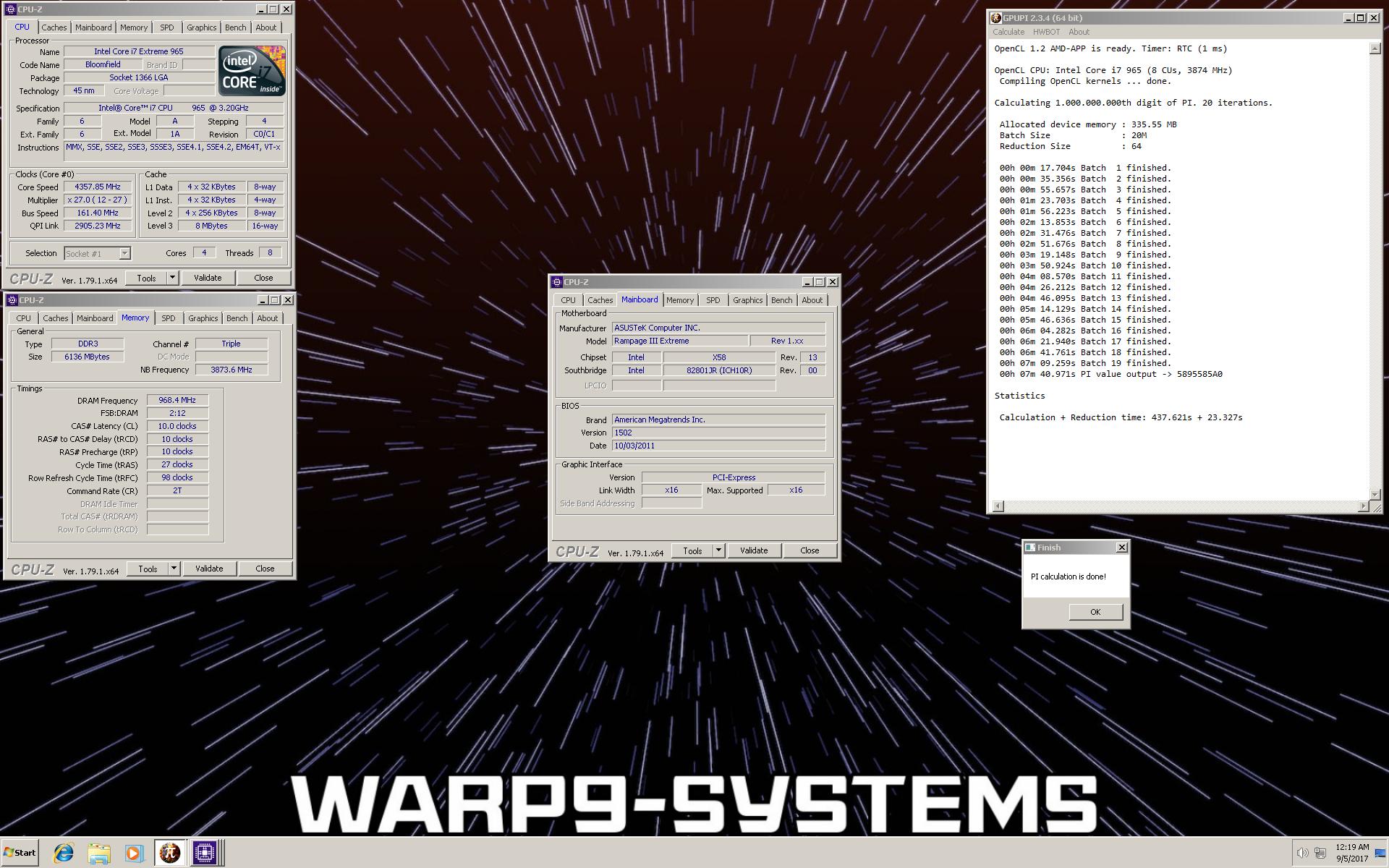Open Tools dropdown arrow in Memory window

coord(174,569)
